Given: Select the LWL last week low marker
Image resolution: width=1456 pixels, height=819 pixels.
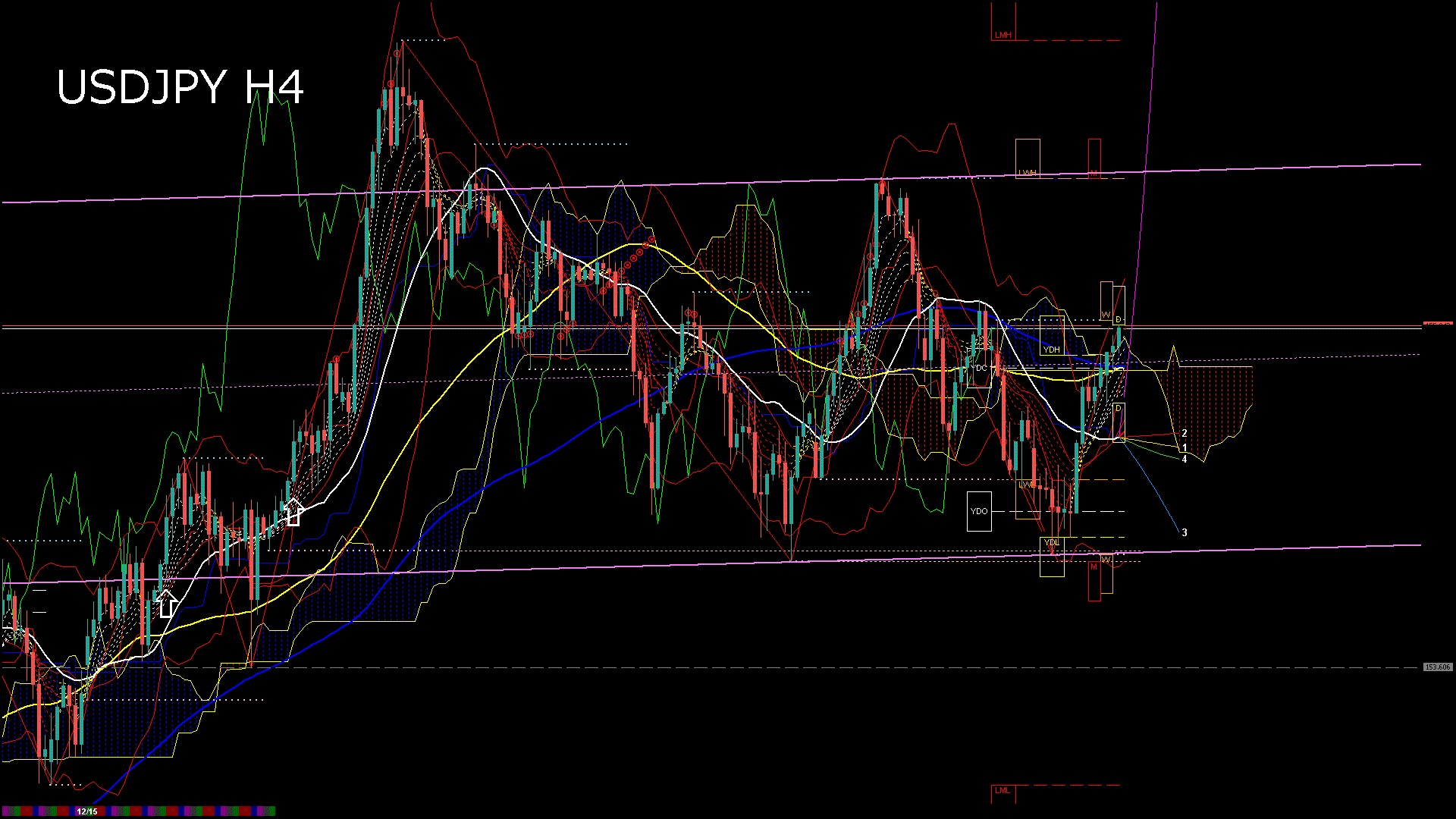Looking at the screenshot, I should pyautogui.click(x=1028, y=485).
